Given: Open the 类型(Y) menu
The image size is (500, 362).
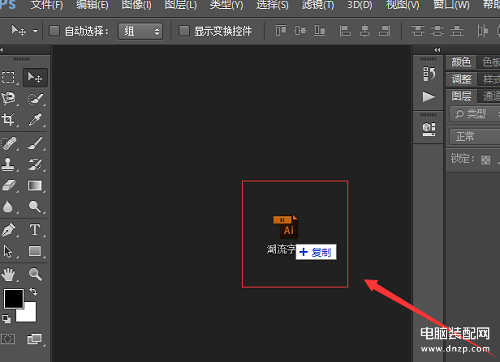Looking at the screenshot, I should (227, 5).
